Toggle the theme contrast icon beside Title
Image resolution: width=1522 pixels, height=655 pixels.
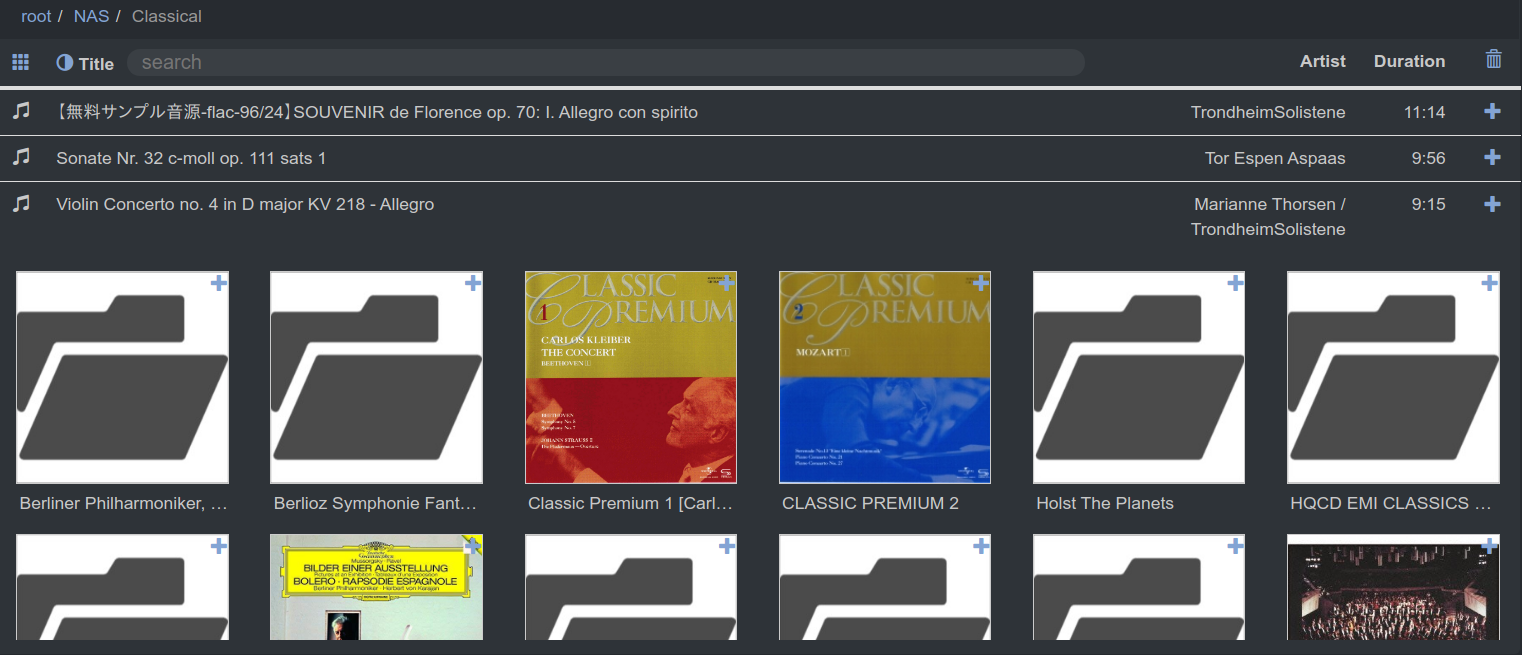point(65,62)
